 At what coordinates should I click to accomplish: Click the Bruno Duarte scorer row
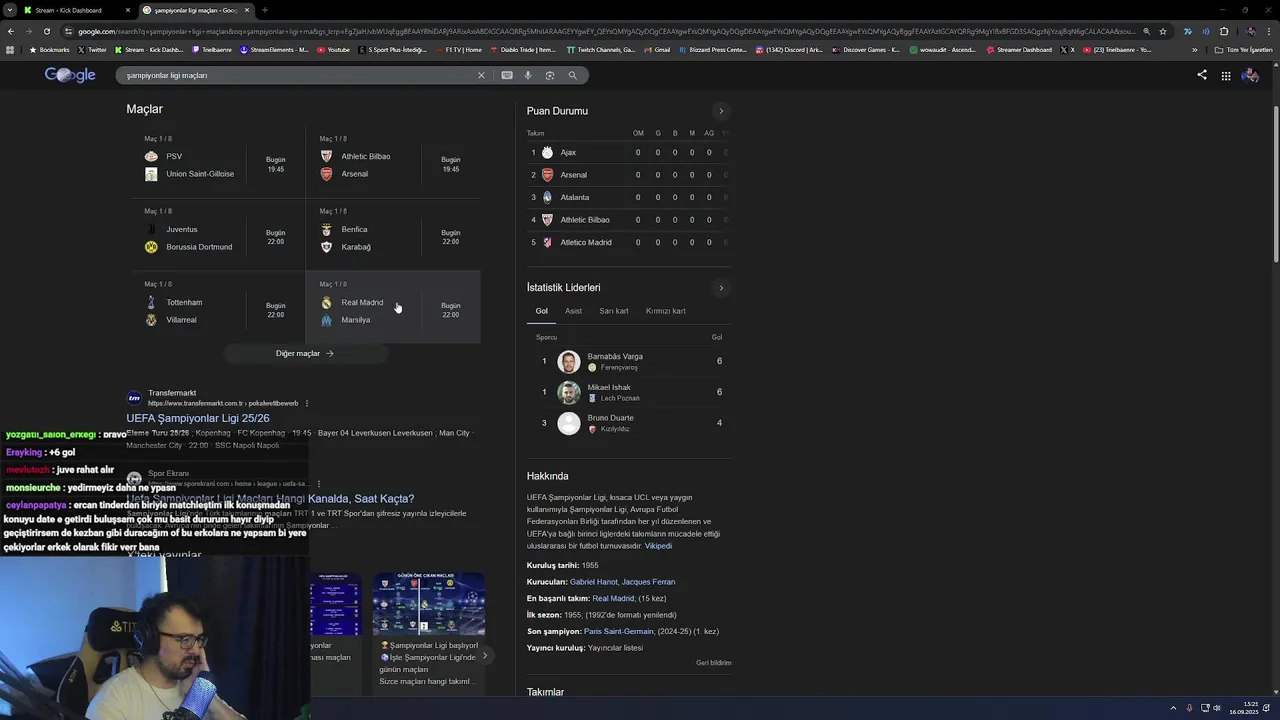[628, 423]
